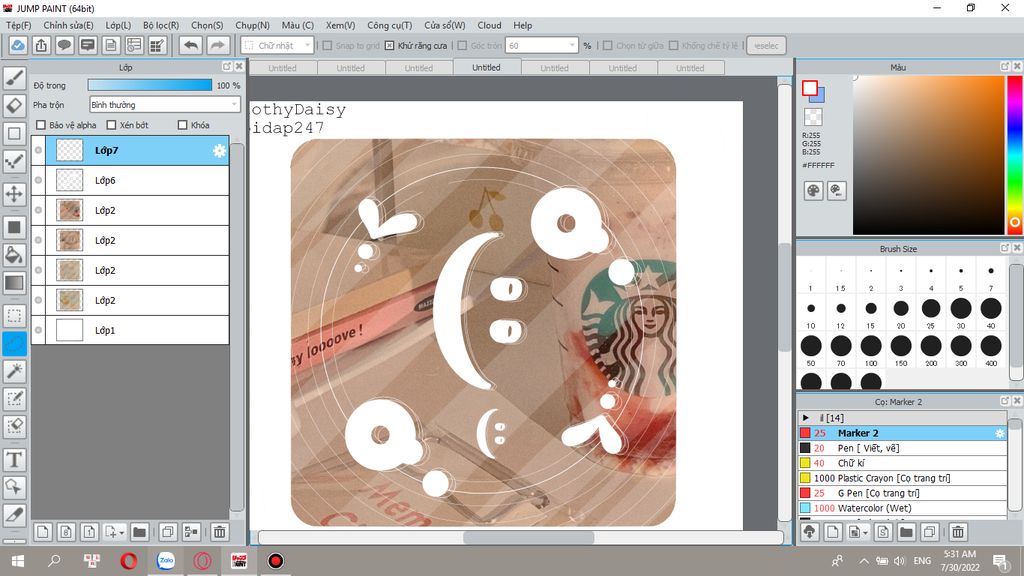Click the transparent color swatch
Image resolution: width=1024 pixels, height=576 pixels.
tap(813, 118)
